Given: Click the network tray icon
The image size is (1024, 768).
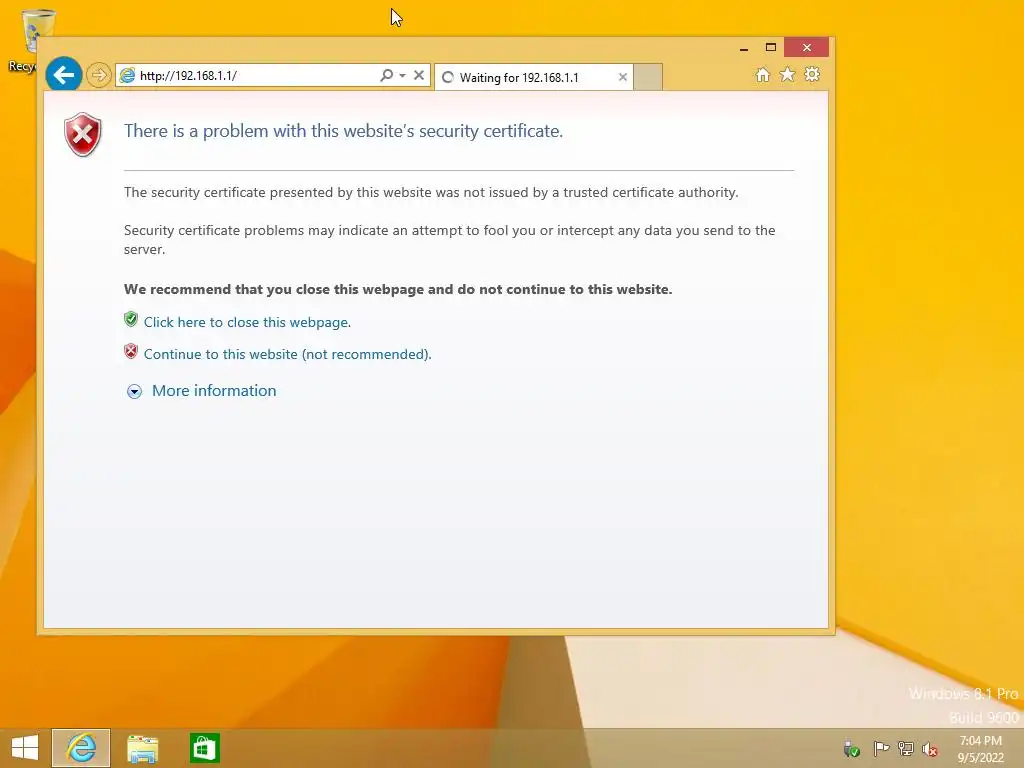Looking at the screenshot, I should pyautogui.click(x=906, y=748).
